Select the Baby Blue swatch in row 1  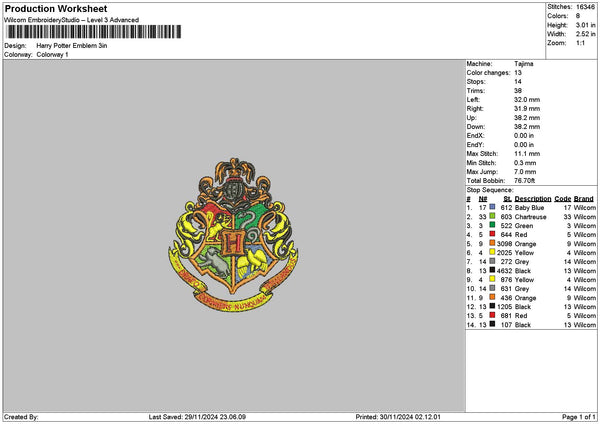tap(492, 207)
